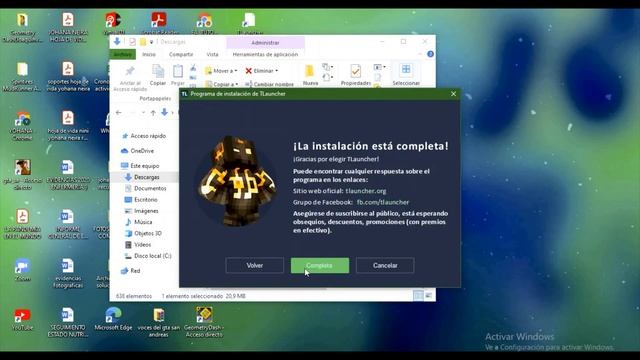Open the Eliminar dropdown in ribbon
Image resolution: width=640 pixels, height=360 pixels.
point(262,71)
